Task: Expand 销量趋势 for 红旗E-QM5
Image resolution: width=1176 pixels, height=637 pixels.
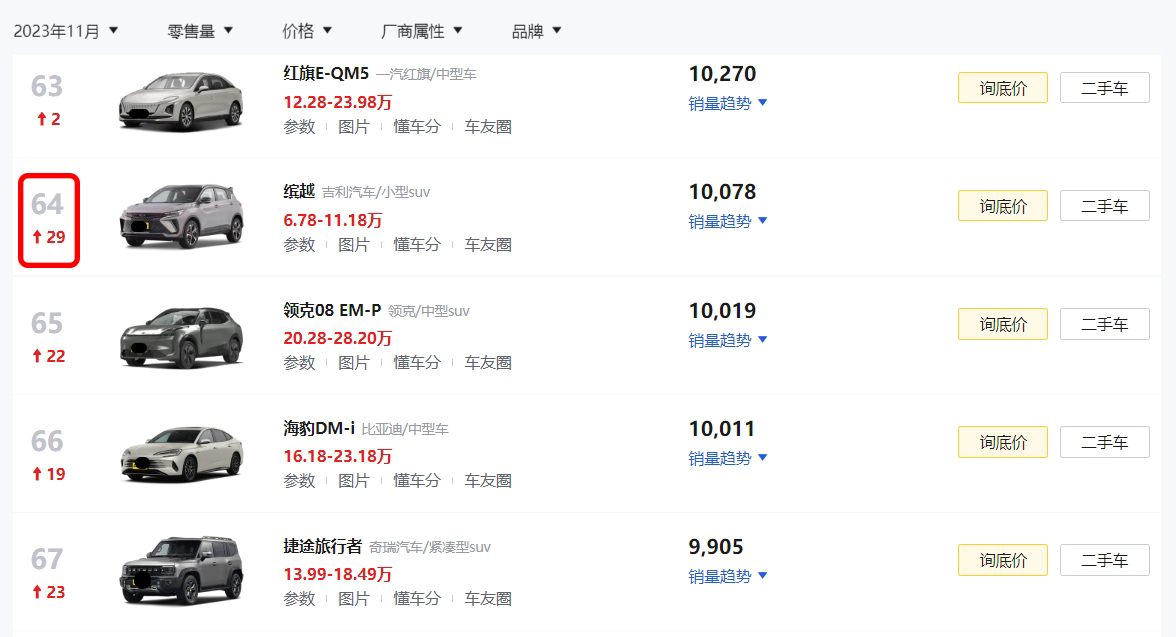Action: click(728, 103)
